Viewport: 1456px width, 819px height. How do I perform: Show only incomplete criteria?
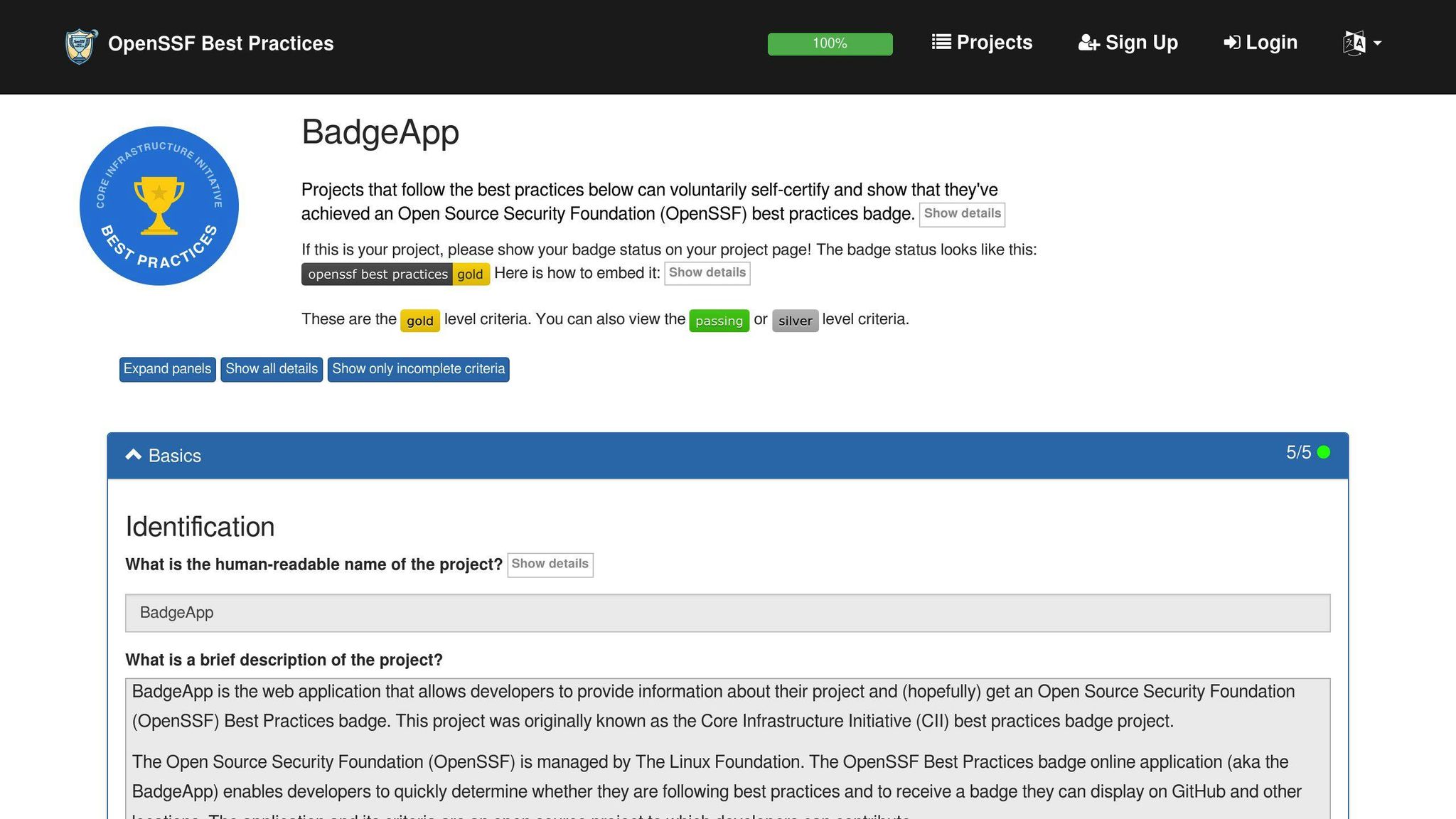pos(418,369)
